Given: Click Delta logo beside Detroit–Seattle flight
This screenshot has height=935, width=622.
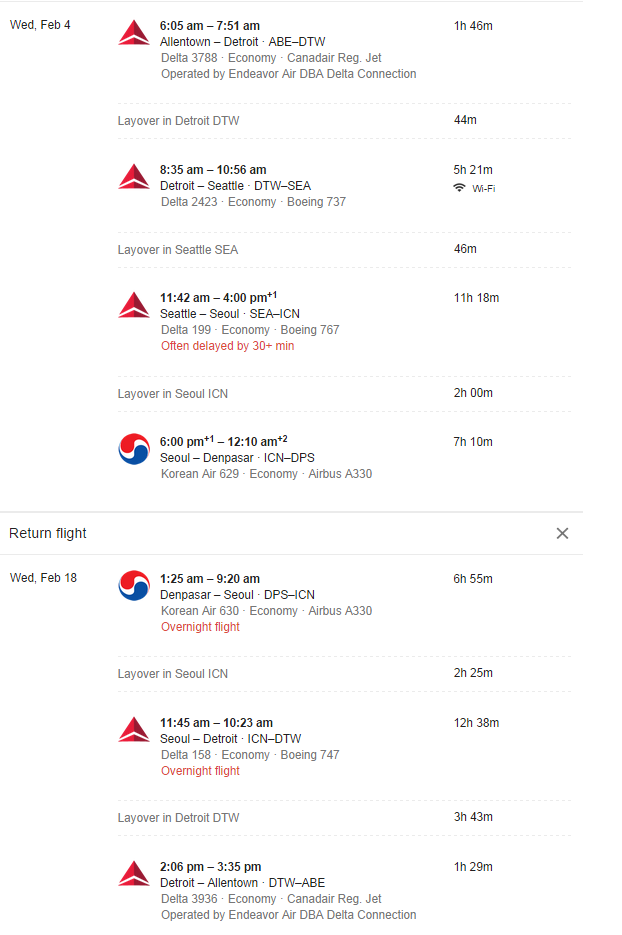Looking at the screenshot, I should click(134, 177).
